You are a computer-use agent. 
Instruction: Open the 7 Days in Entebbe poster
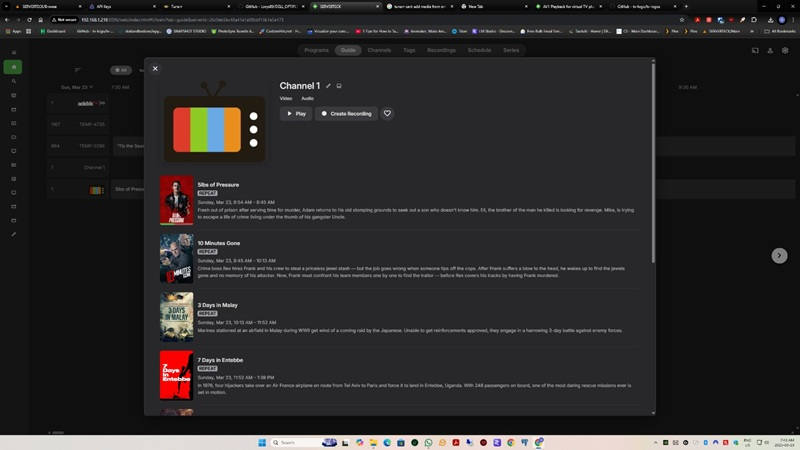(x=177, y=375)
